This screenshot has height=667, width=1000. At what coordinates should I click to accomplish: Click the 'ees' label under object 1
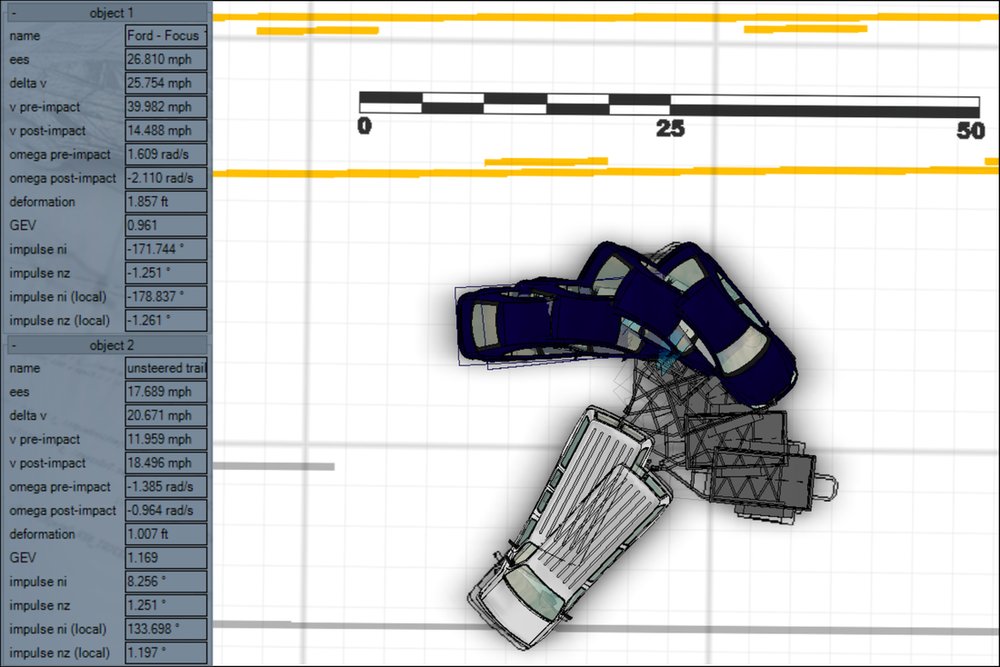[x=19, y=60]
